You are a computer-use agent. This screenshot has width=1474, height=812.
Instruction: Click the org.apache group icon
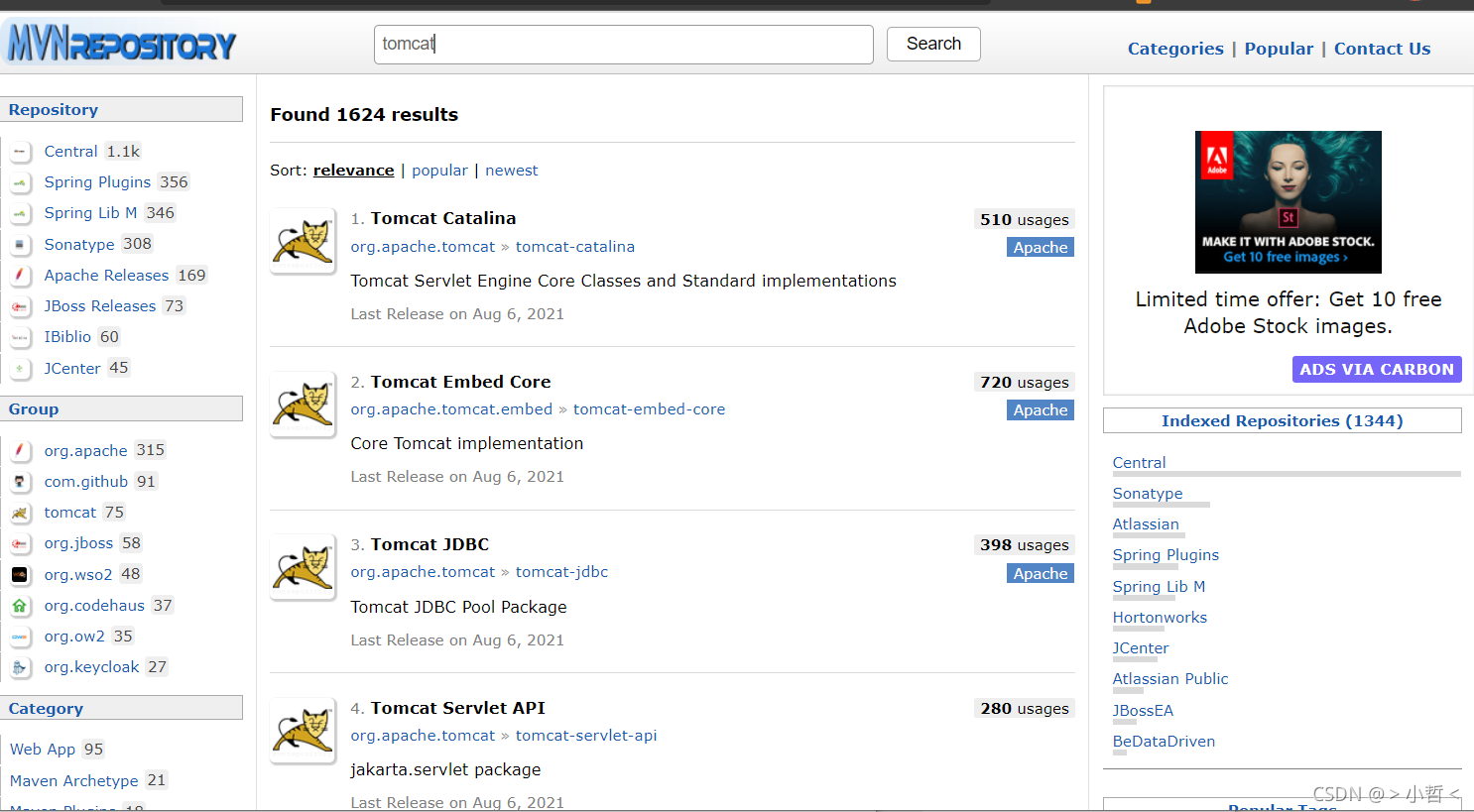(x=20, y=450)
